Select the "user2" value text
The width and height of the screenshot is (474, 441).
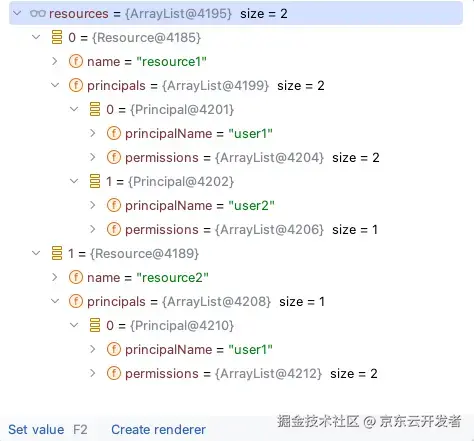point(251,206)
